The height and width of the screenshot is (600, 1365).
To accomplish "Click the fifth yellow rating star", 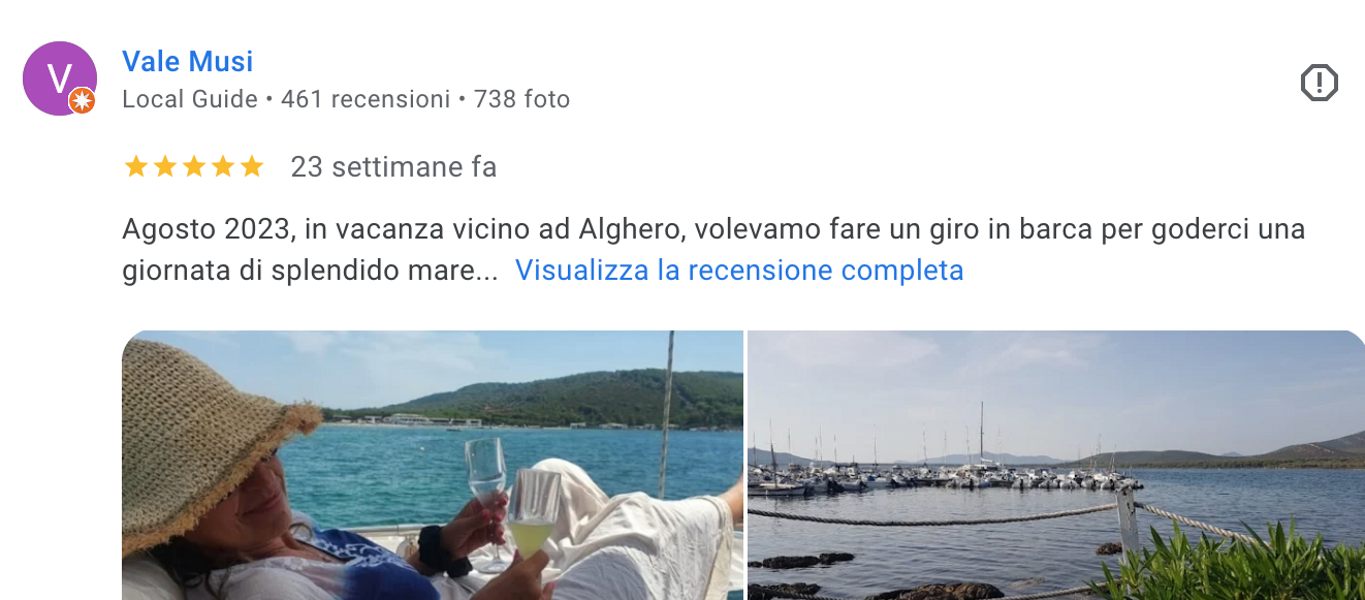I will pyautogui.click(x=251, y=167).
